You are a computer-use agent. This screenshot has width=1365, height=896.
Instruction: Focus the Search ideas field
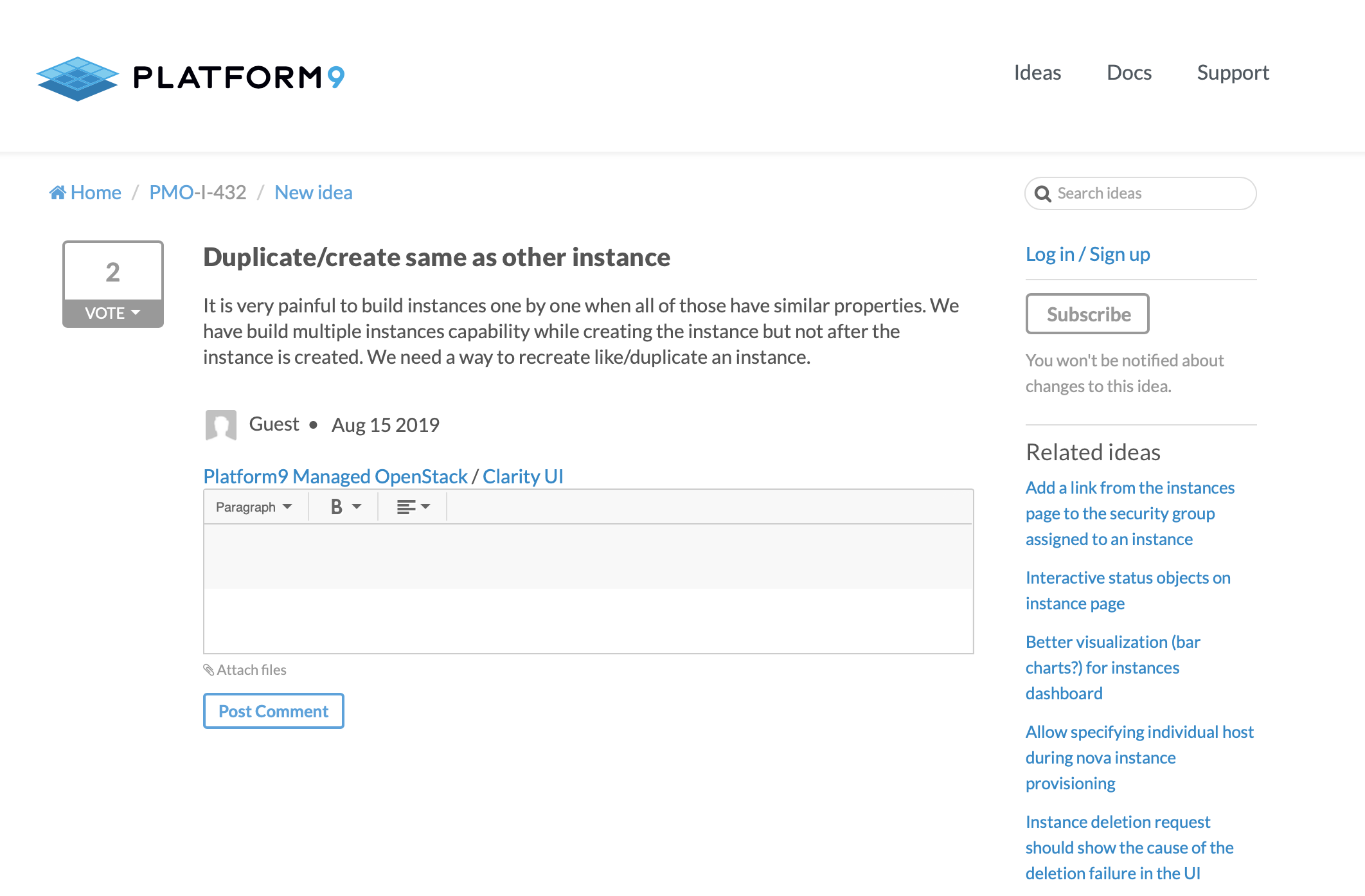(1150, 193)
